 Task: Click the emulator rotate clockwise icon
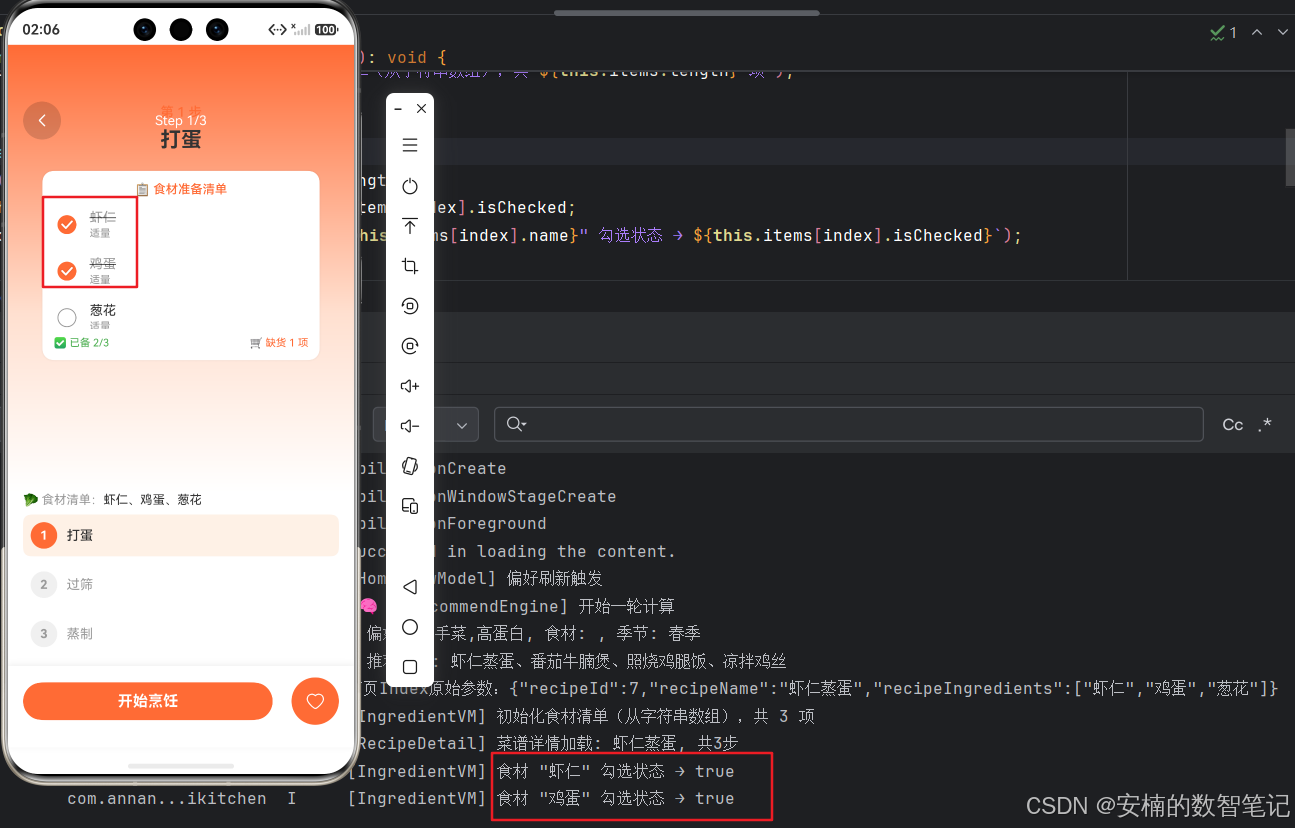point(410,346)
